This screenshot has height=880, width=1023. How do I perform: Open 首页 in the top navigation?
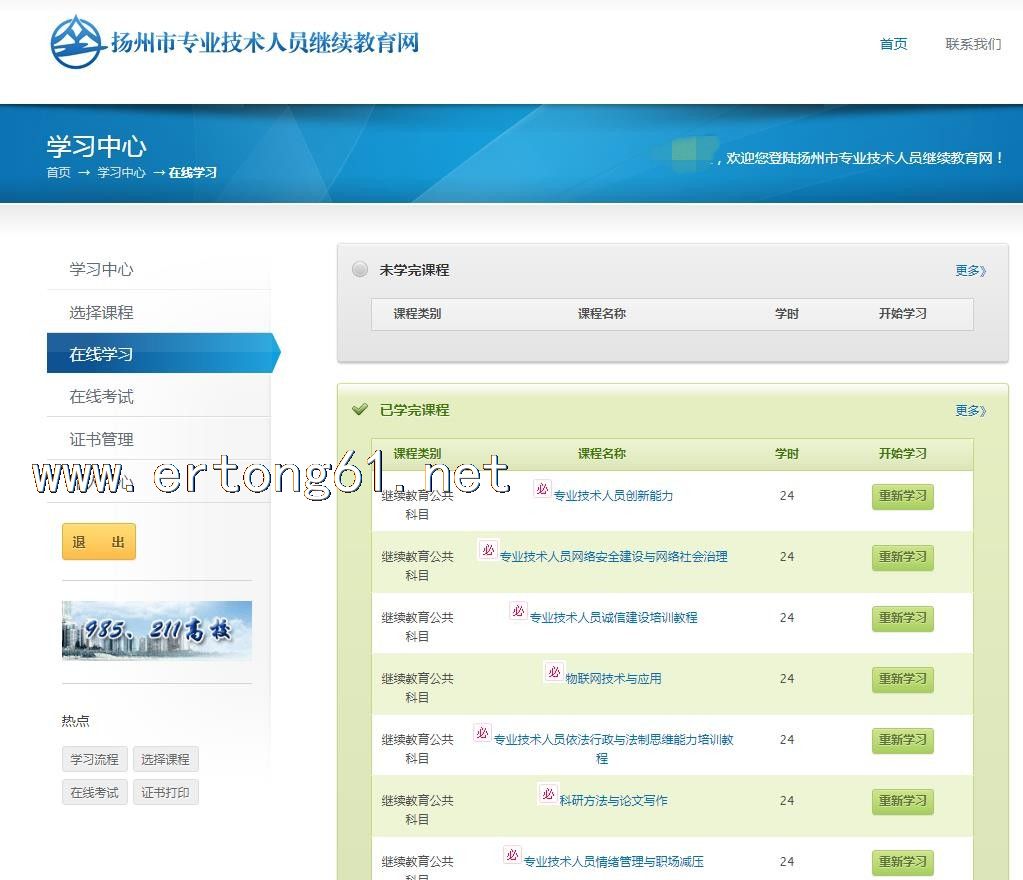[893, 44]
